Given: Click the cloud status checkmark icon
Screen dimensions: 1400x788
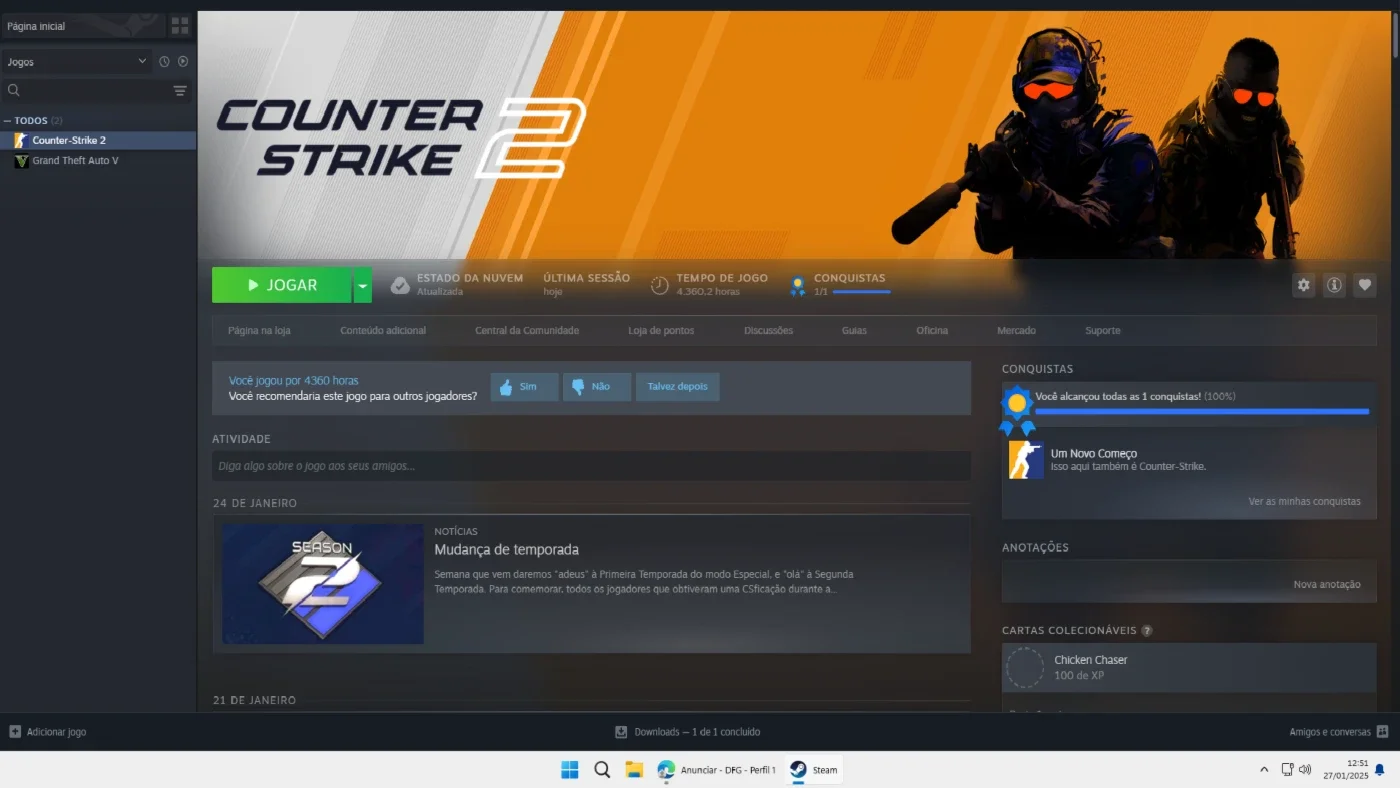Looking at the screenshot, I should (x=400, y=285).
